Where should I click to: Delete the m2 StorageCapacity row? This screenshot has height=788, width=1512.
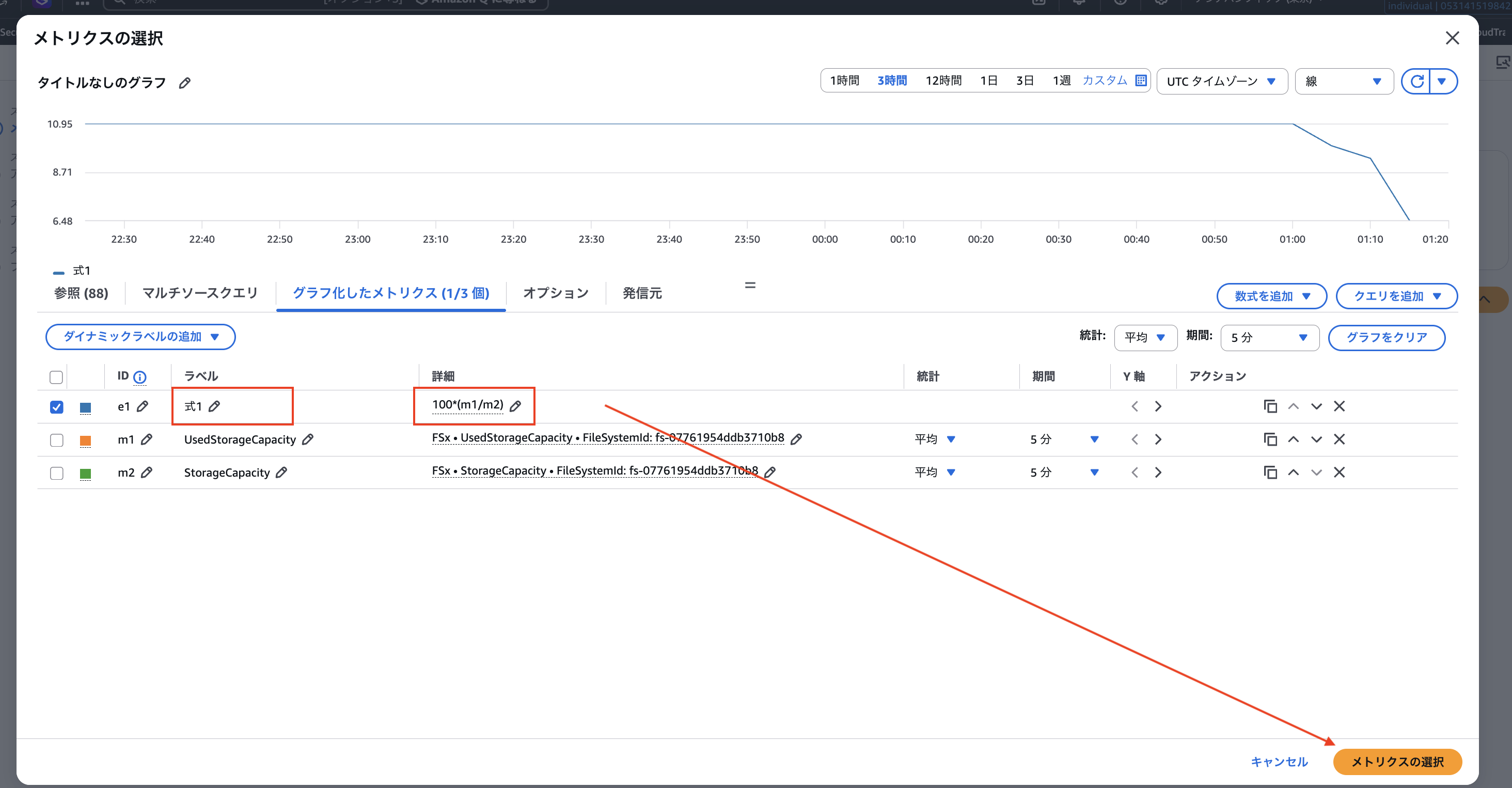pos(1340,472)
